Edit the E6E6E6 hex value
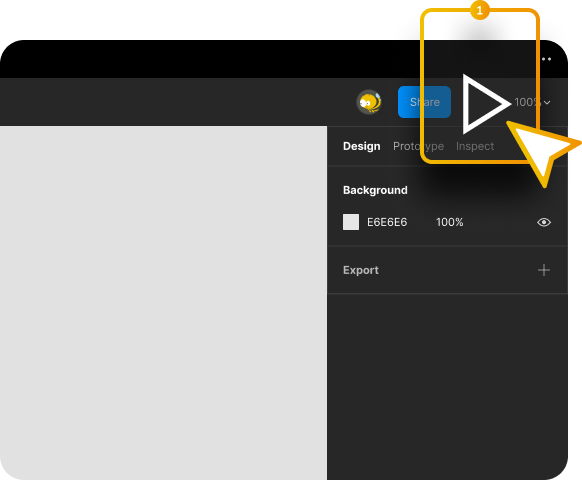 click(387, 222)
